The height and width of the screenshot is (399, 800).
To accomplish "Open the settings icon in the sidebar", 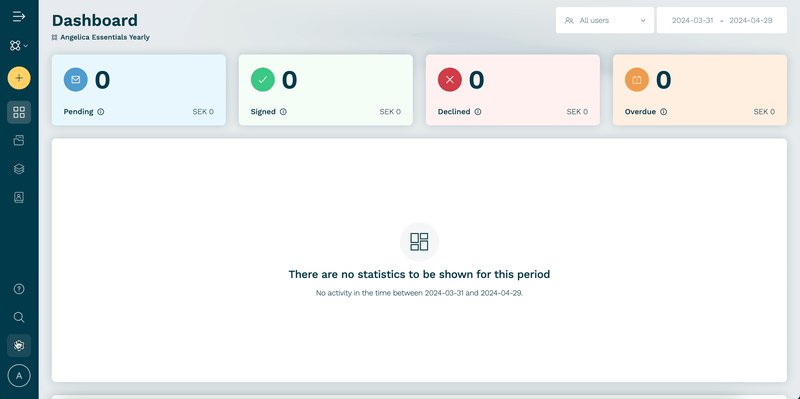I will tap(19, 345).
